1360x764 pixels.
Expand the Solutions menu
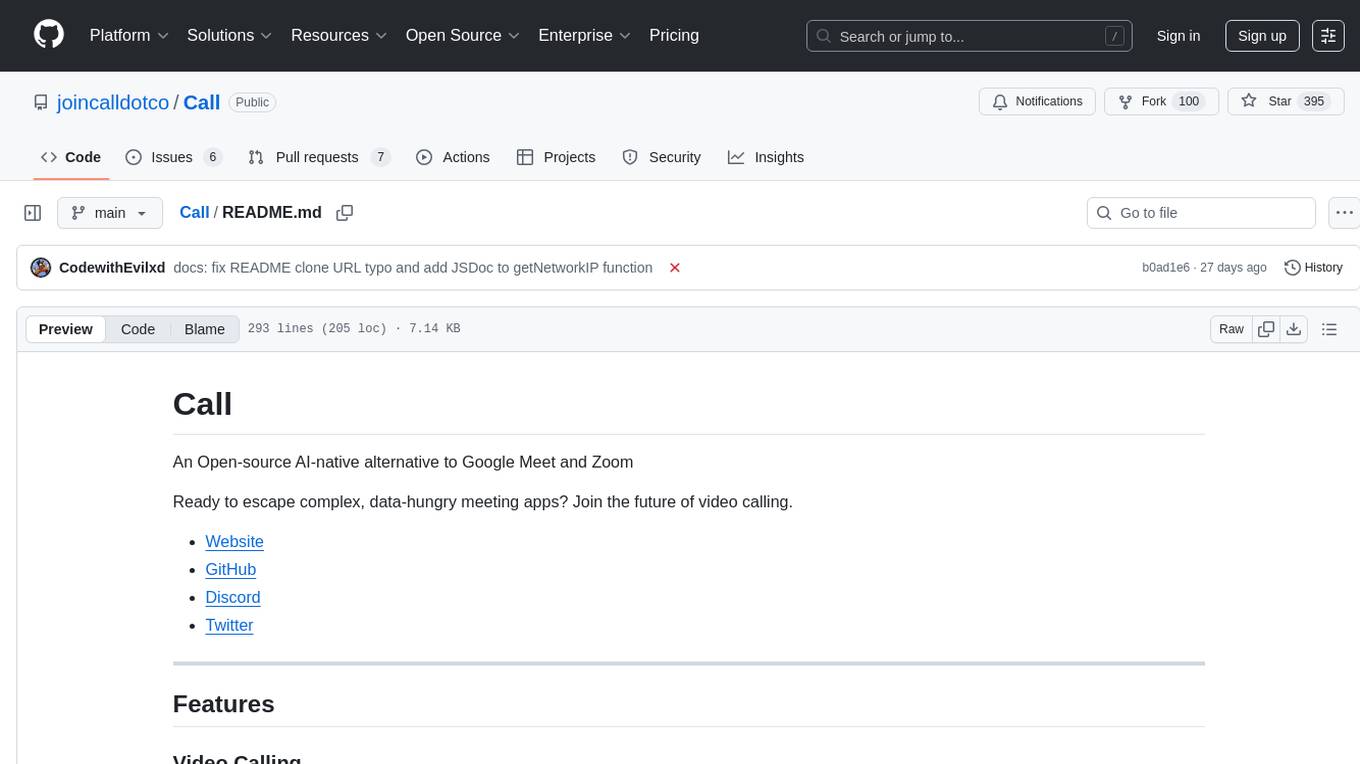pyautogui.click(x=230, y=35)
